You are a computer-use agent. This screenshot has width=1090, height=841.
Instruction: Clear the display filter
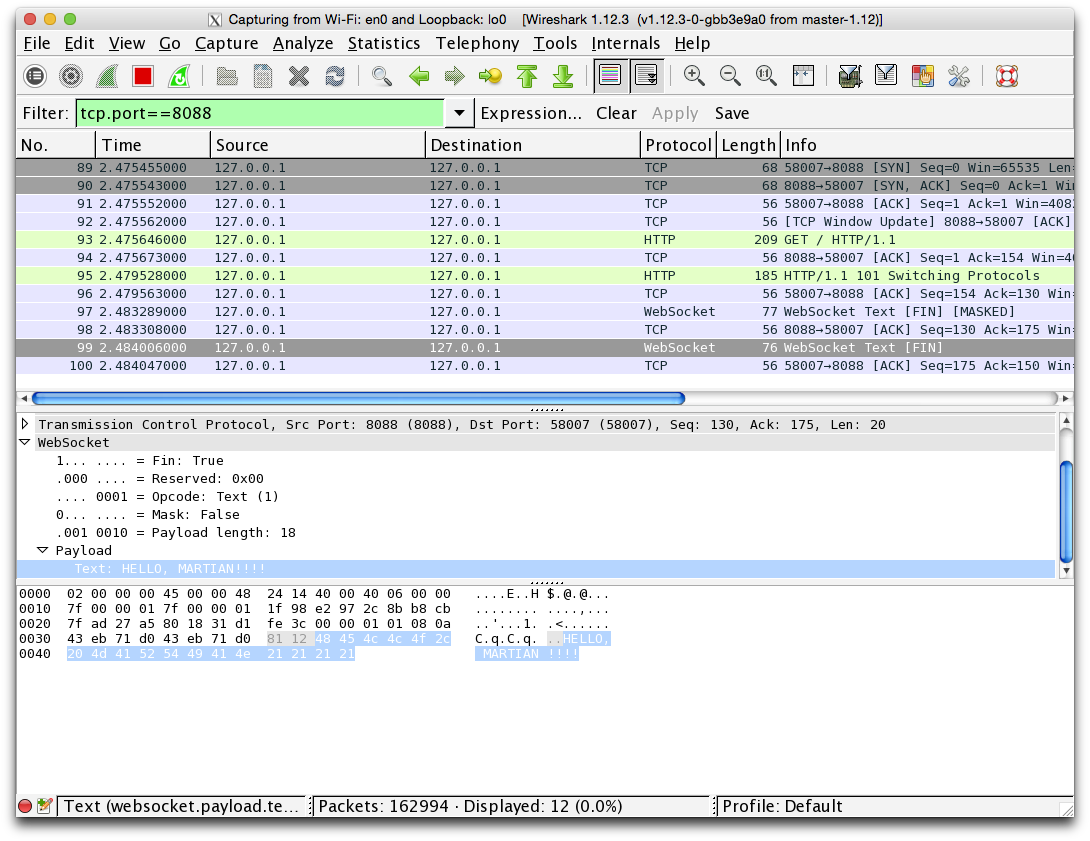(x=616, y=113)
